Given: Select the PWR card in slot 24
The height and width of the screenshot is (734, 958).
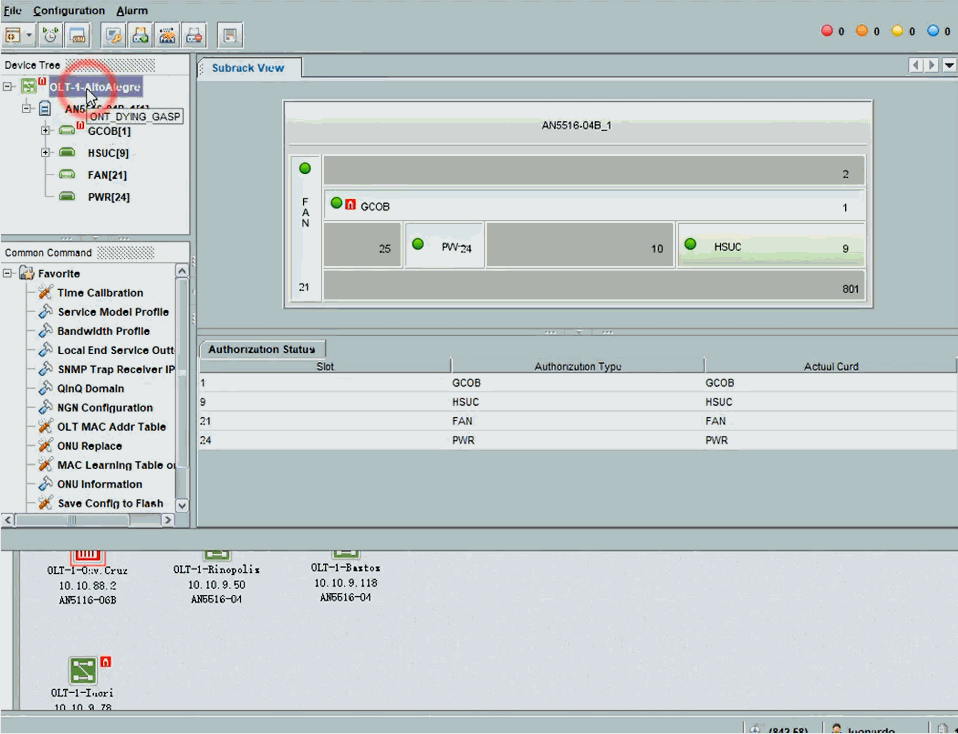Looking at the screenshot, I should pyautogui.click(x=445, y=246).
